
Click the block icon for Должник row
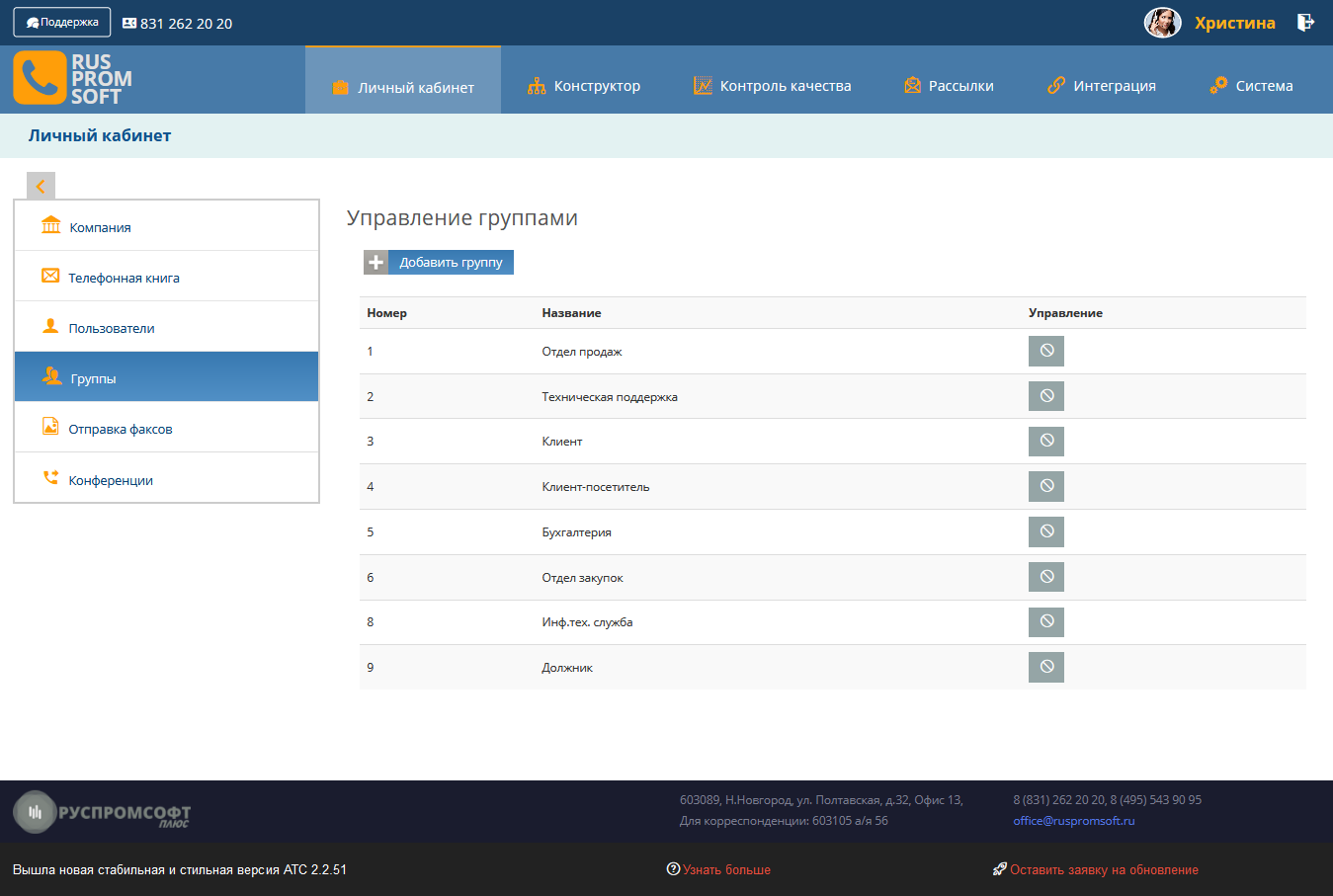(1045, 667)
